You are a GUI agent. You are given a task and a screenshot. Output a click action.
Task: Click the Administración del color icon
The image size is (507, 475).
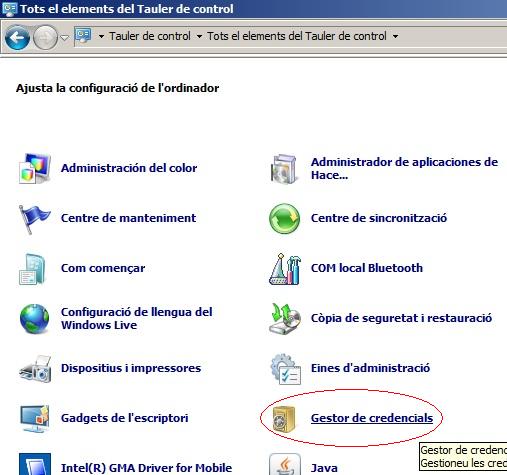(x=35, y=168)
